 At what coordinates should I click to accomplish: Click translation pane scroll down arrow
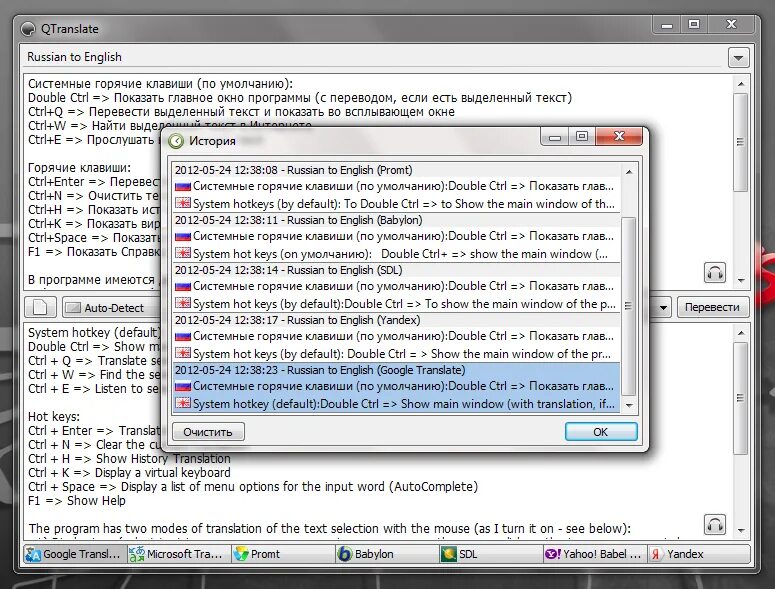click(740, 530)
